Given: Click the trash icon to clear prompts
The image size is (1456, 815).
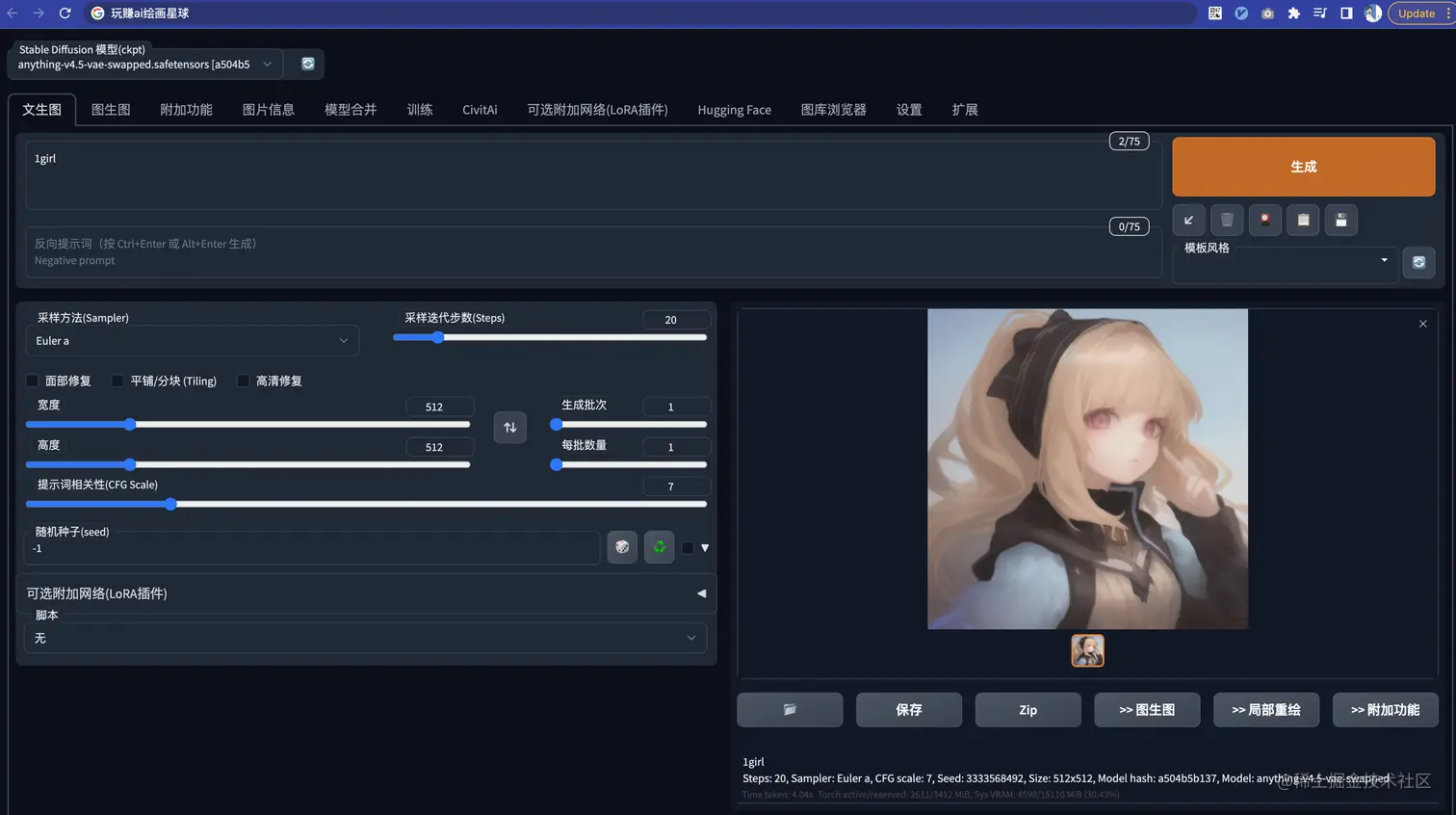Looking at the screenshot, I should (1226, 220).
